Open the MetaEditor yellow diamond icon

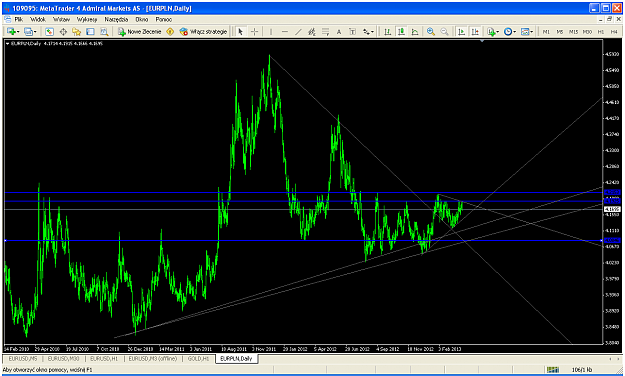[x=170, y=31]
